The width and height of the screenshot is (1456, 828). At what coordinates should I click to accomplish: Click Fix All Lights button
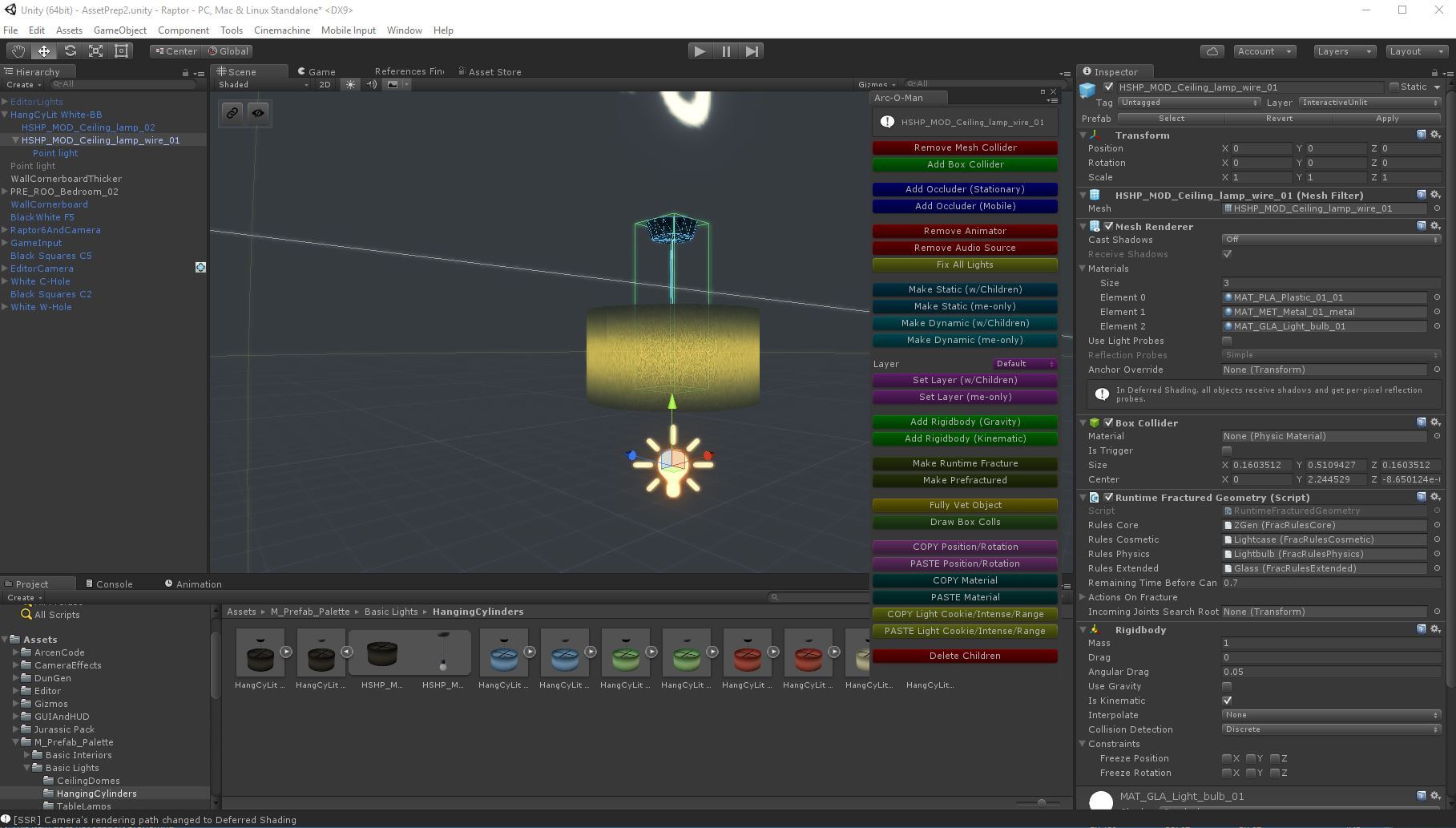[965, 265]
